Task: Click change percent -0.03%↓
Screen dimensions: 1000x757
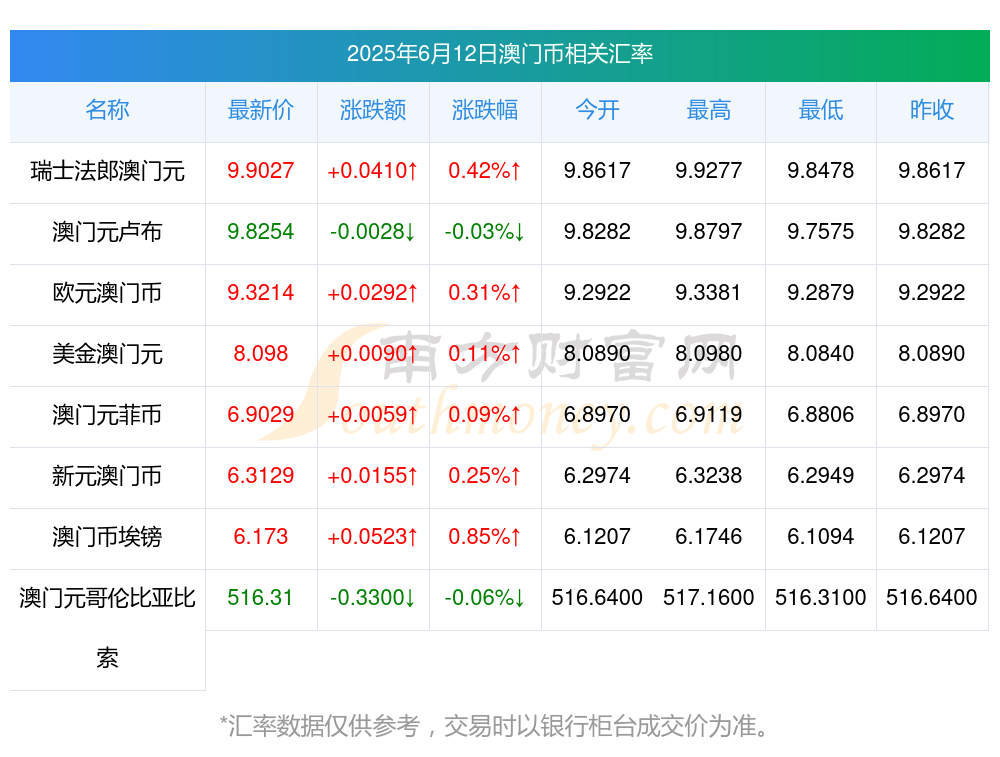Action: coord(485,232)
